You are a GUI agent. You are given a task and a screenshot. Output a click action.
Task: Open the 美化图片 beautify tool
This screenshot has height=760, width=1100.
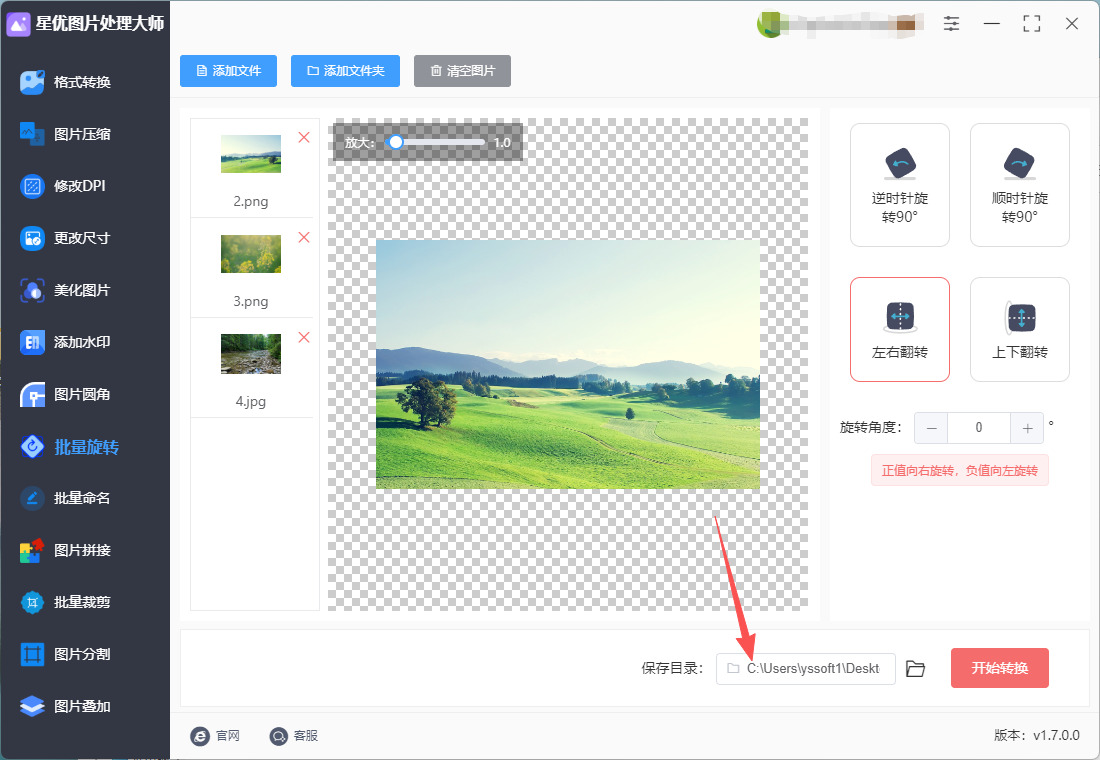pyautogui.click(x=66, y=290)
